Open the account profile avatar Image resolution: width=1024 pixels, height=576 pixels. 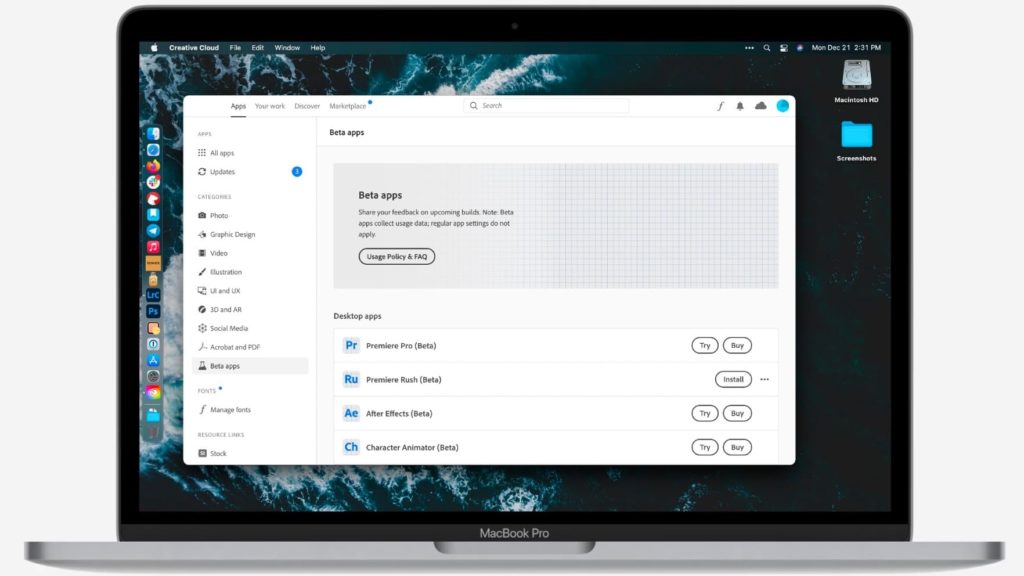pos(782,106)
